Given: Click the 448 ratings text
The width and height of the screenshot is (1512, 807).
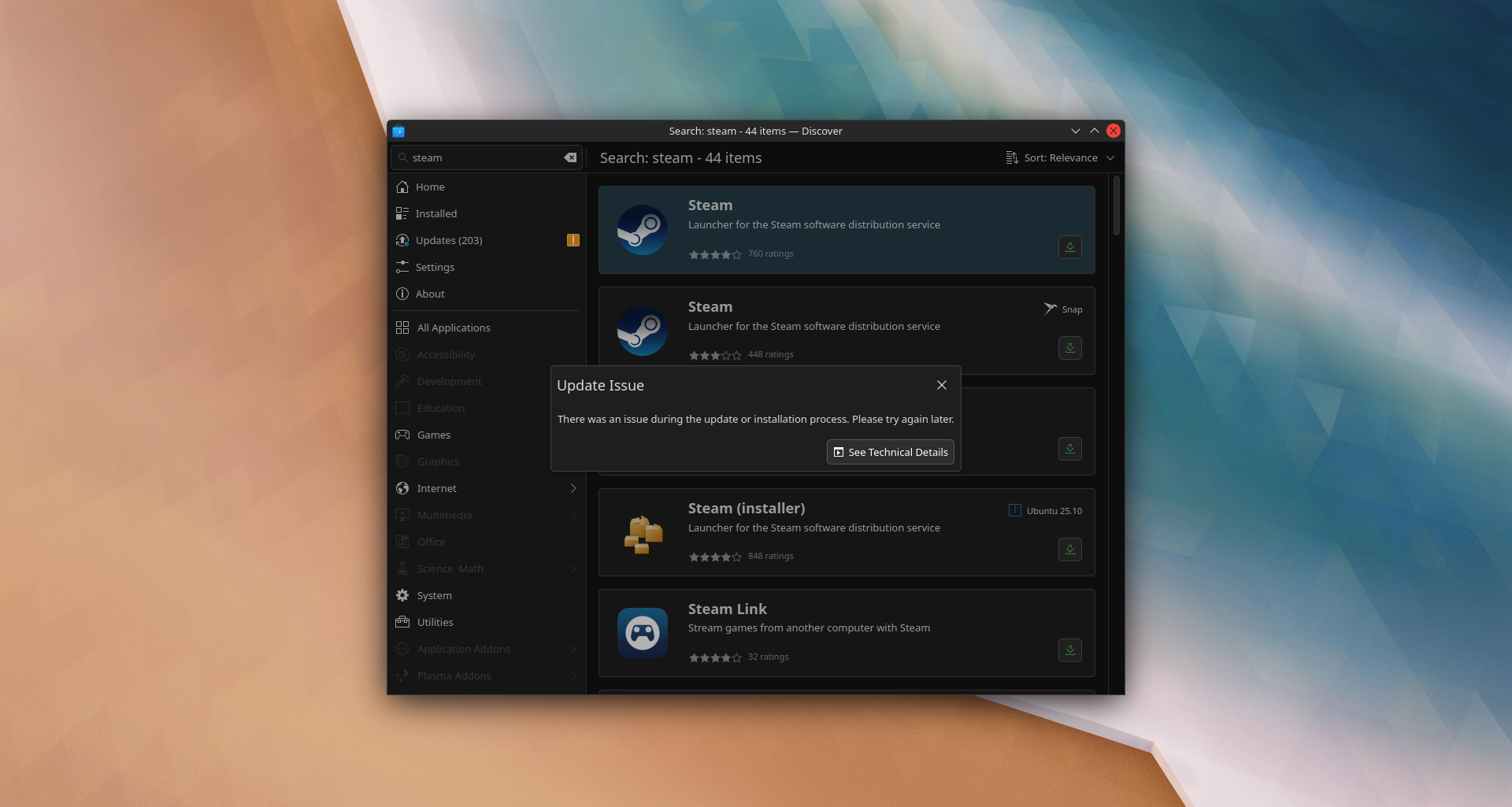Looking at the screenshot, I should point(771,354).
